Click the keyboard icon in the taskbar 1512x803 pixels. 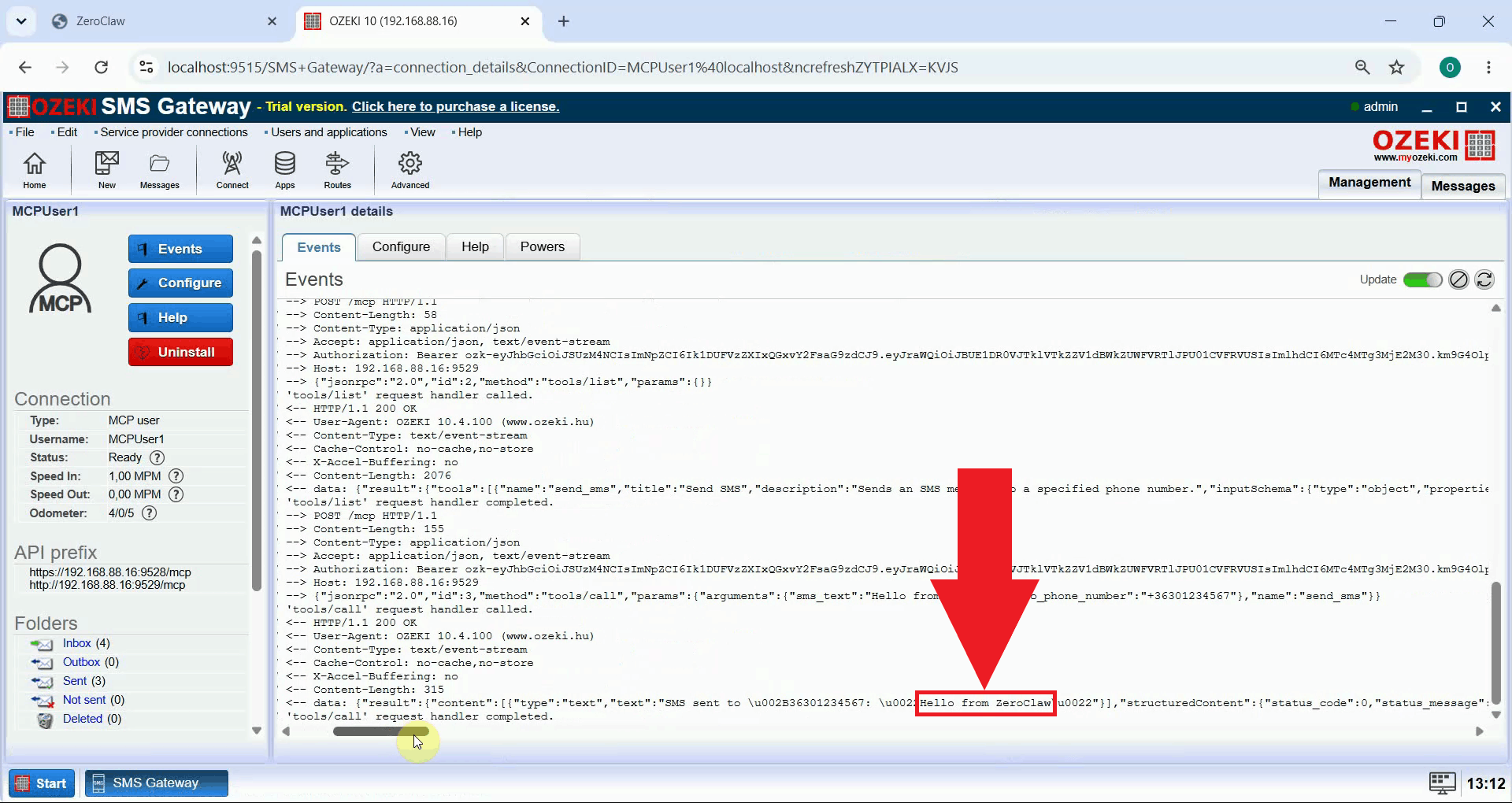[x=1443, y=783]
